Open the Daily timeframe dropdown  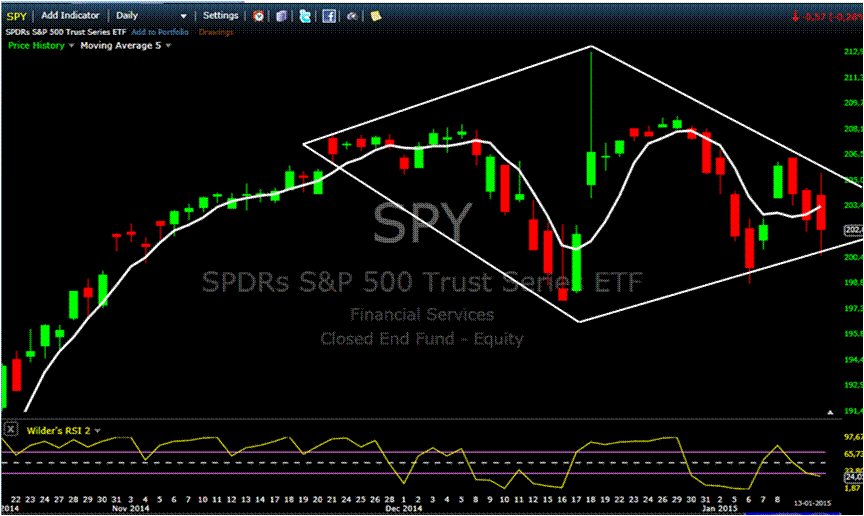coord(152,16)
